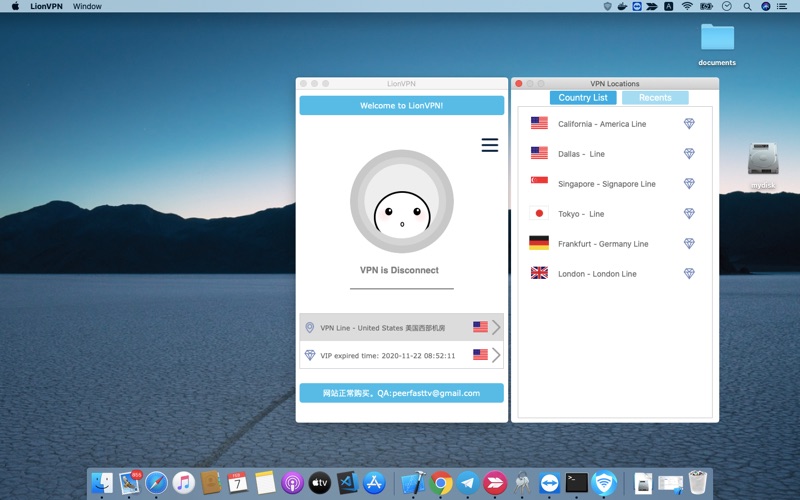The width and height of the screenshot is (800, 500).
Task: Switch to the Country List tab
Action: tap(583, 97)
